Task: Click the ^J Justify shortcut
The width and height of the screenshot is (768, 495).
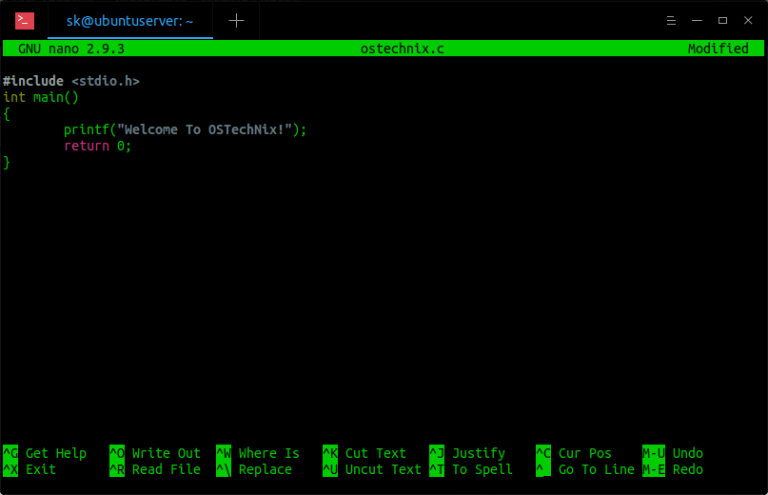Action: tap(467, 453)
